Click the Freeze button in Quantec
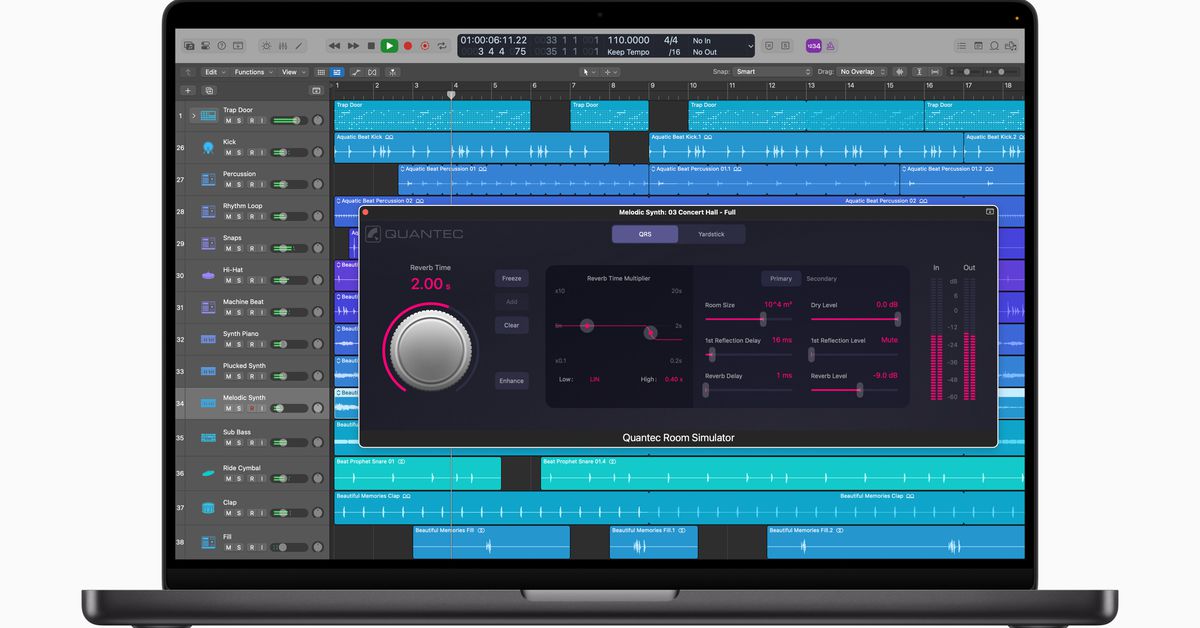The width and height of the screenshot is (1200, 628). point(511,279)
